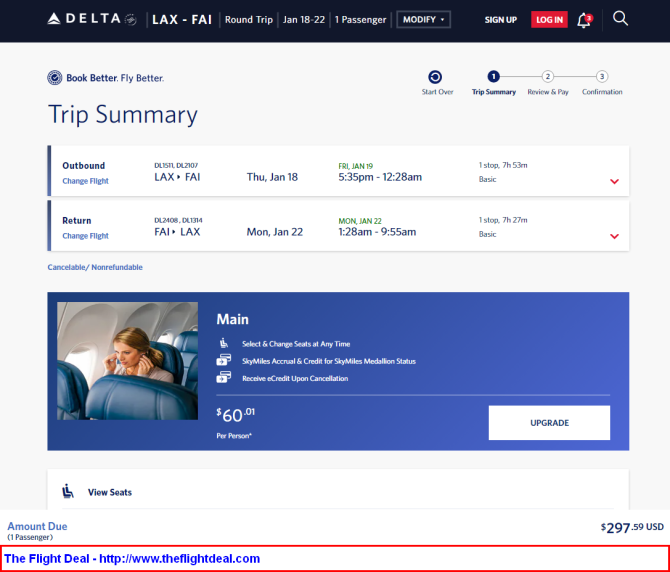Click flight numbers DL1511, DL2107

(176, 165)
